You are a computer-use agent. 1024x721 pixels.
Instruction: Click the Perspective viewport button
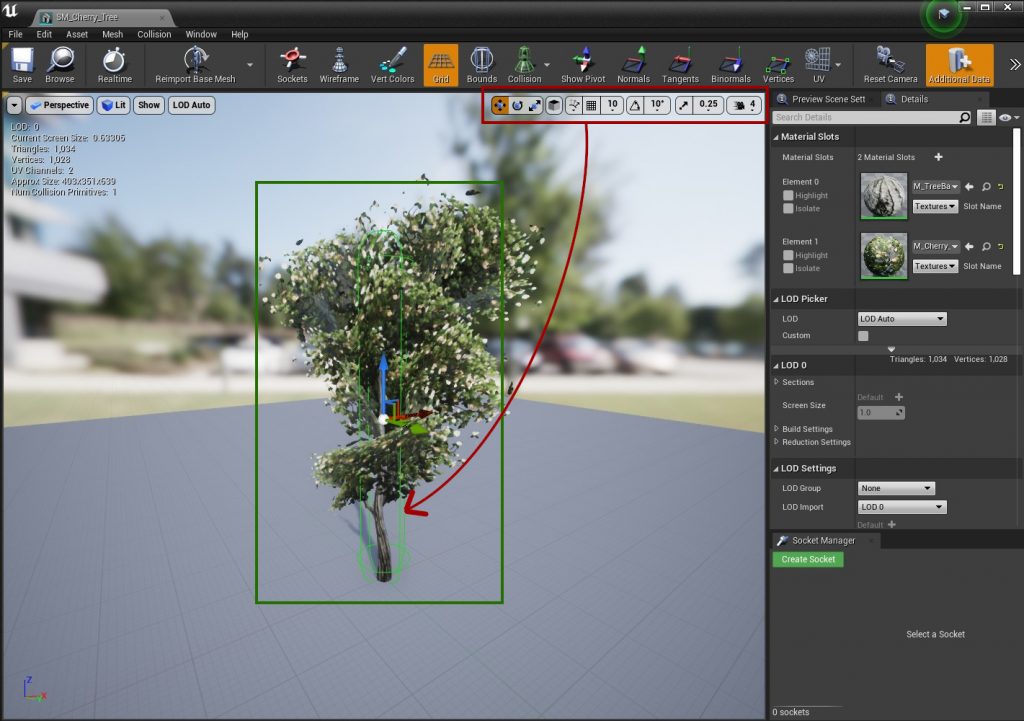coord(59,105)
